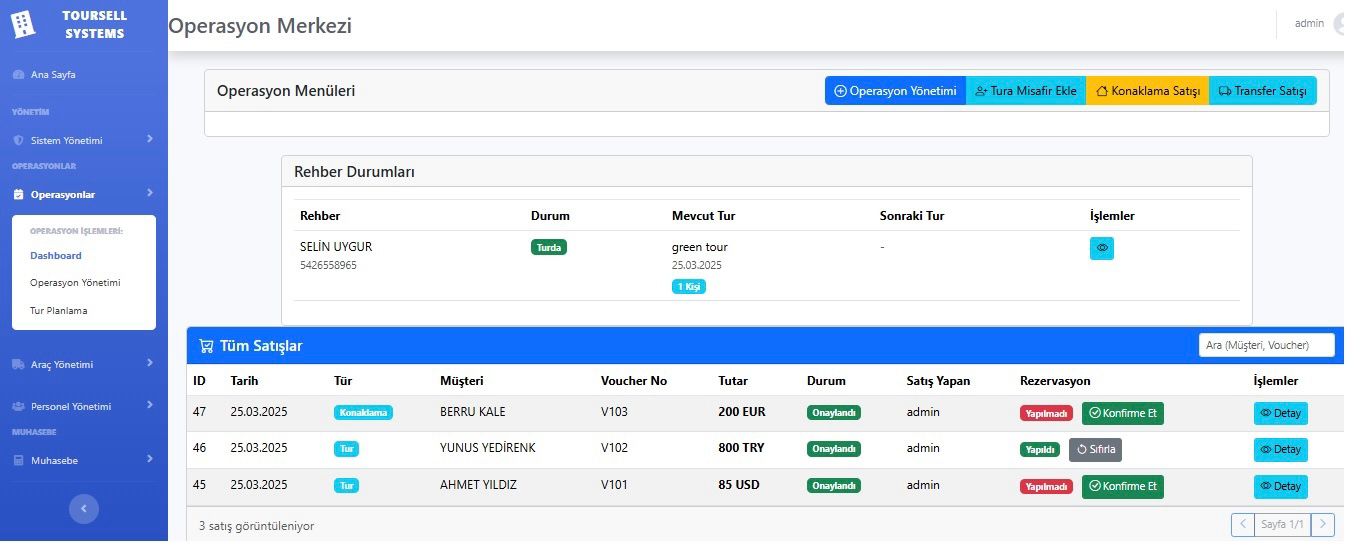
Task: Reset the reservation for Yunus Yedirenk
Action: click(x=1095, y=450)
